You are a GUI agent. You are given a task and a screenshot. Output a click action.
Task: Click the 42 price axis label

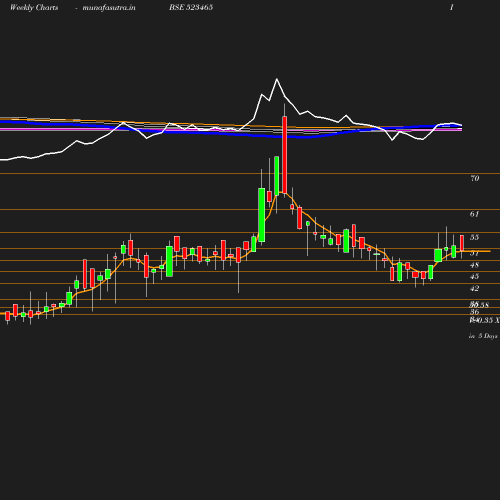click(x=474, y=288)
